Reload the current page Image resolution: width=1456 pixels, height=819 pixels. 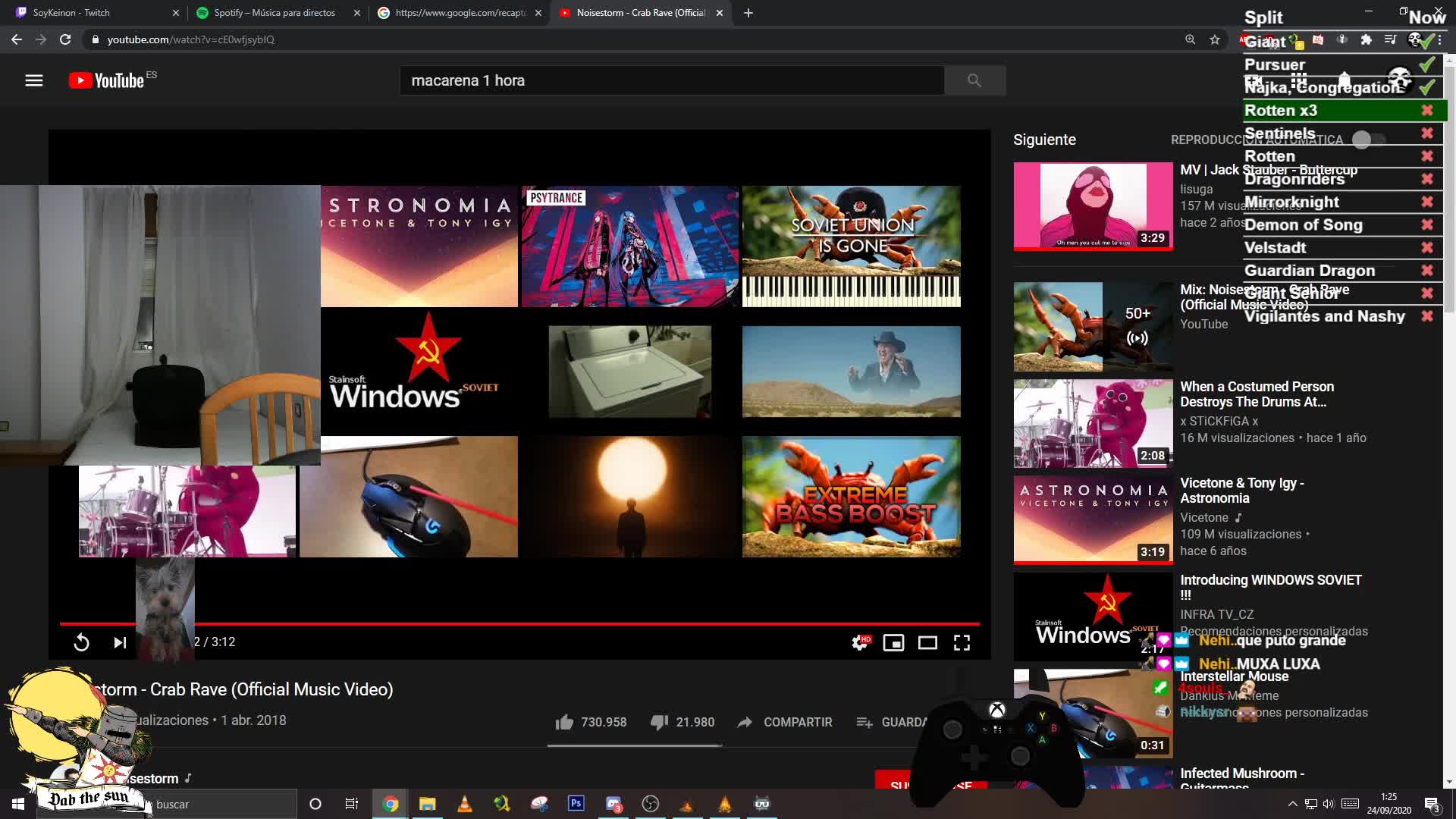click(65, 39)
